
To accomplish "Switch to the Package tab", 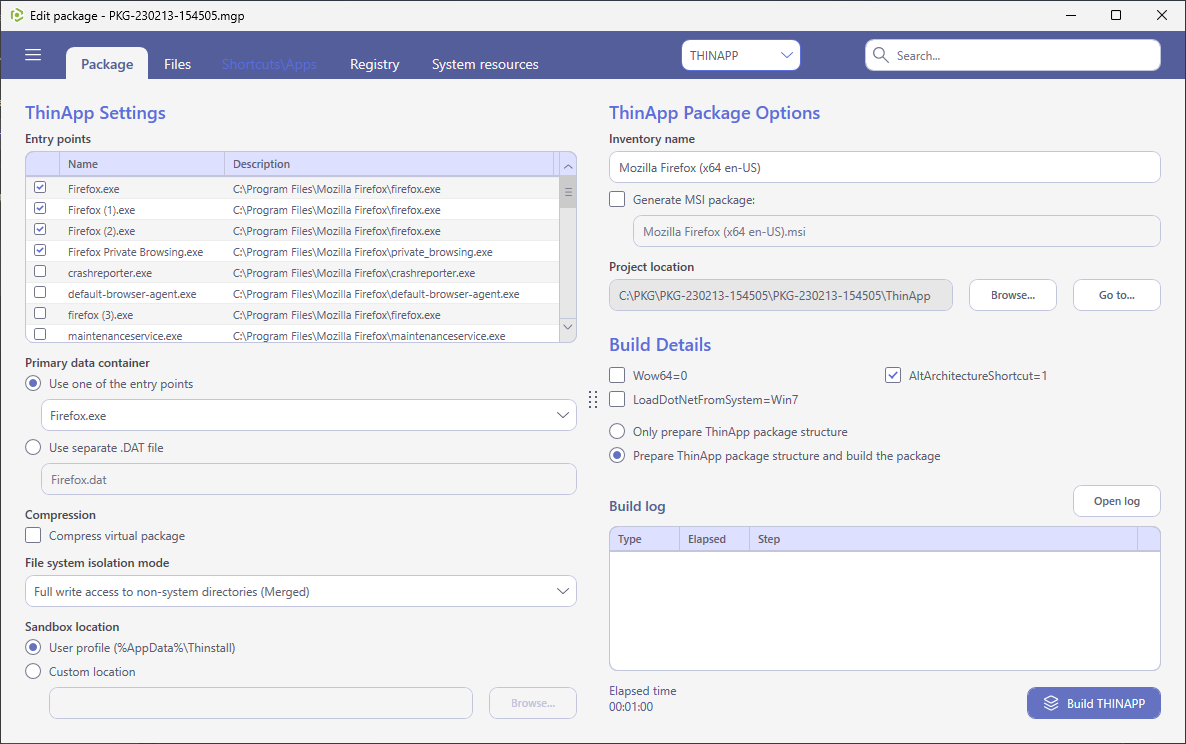I will (107, 64).
